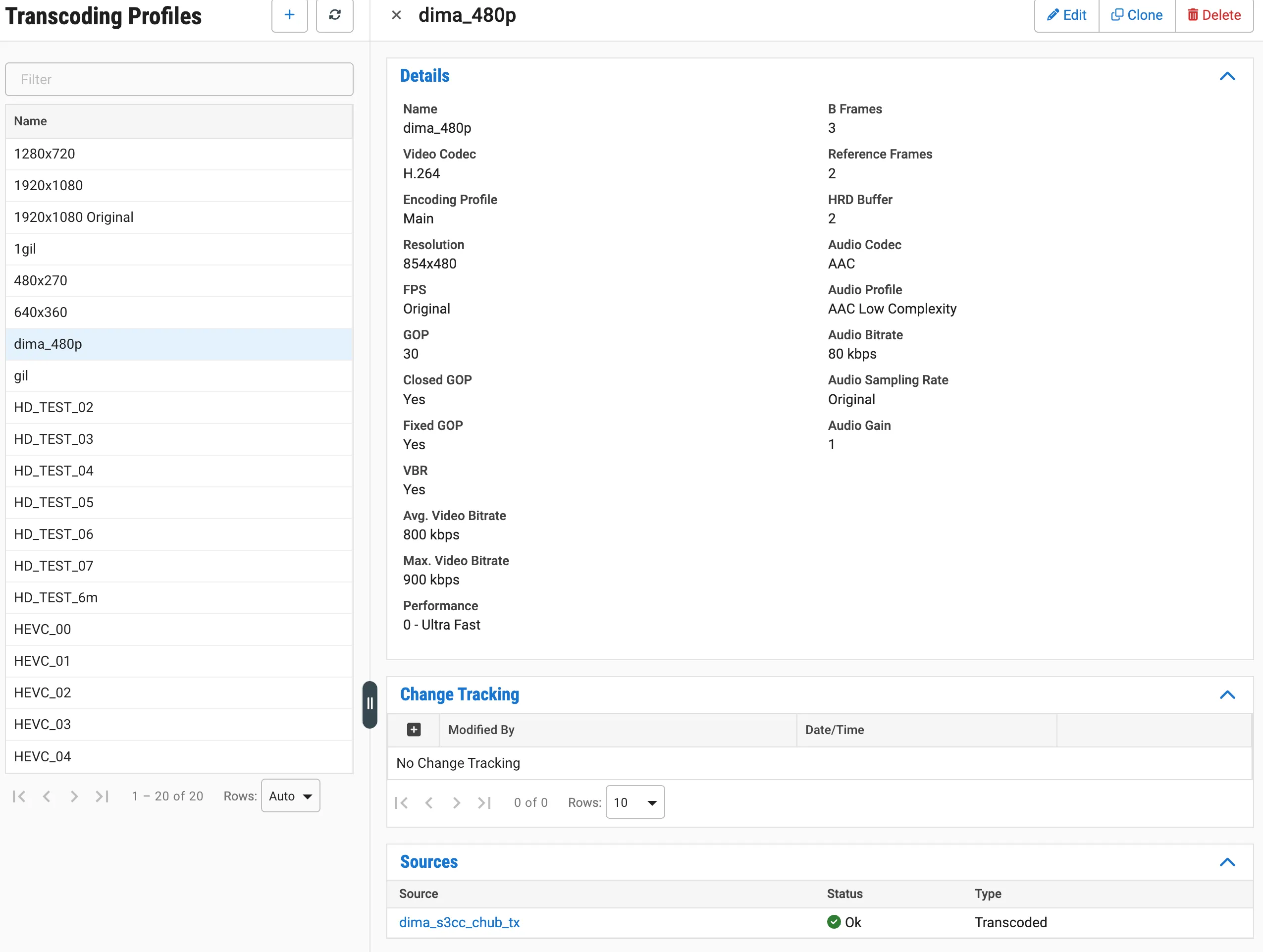Select the 640x360 profile
This screenshot has height=952, width=1263.
point(179,313)
